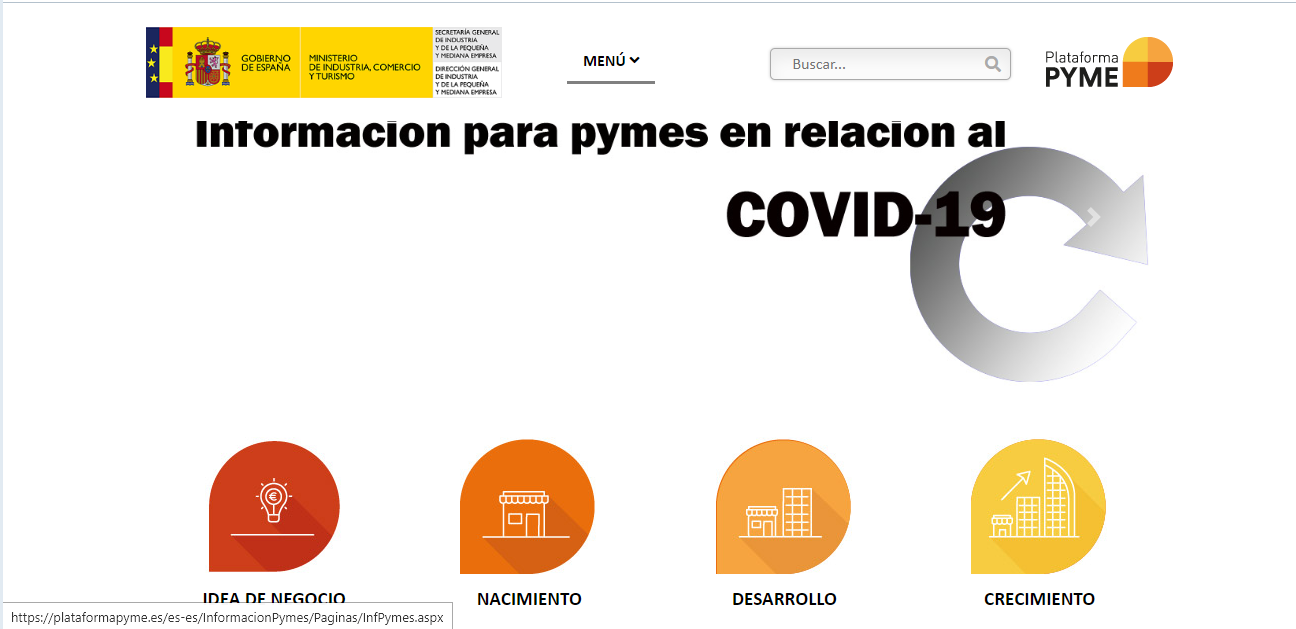This screenshot has height=629, width=1296.
Task: Follow the Crecimiento link
Action: (1038, 599)
